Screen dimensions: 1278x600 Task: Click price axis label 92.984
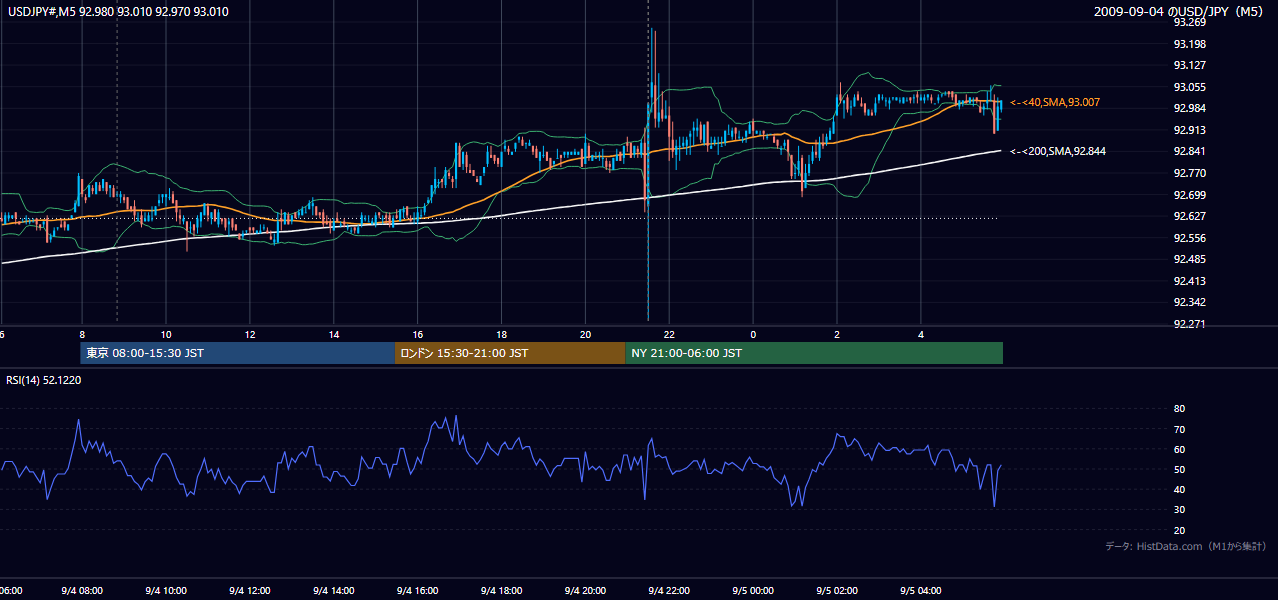click(1189, 109)
